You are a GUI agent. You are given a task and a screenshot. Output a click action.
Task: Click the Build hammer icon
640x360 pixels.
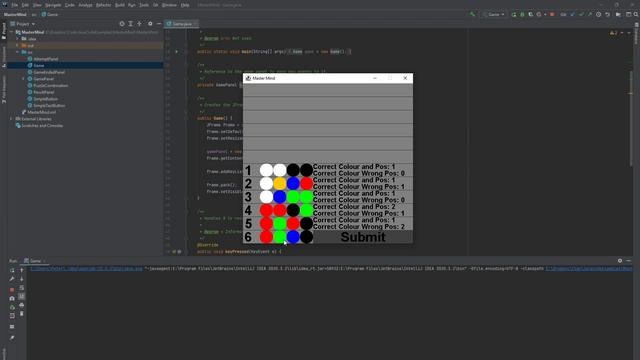click(x=472, y=14)
